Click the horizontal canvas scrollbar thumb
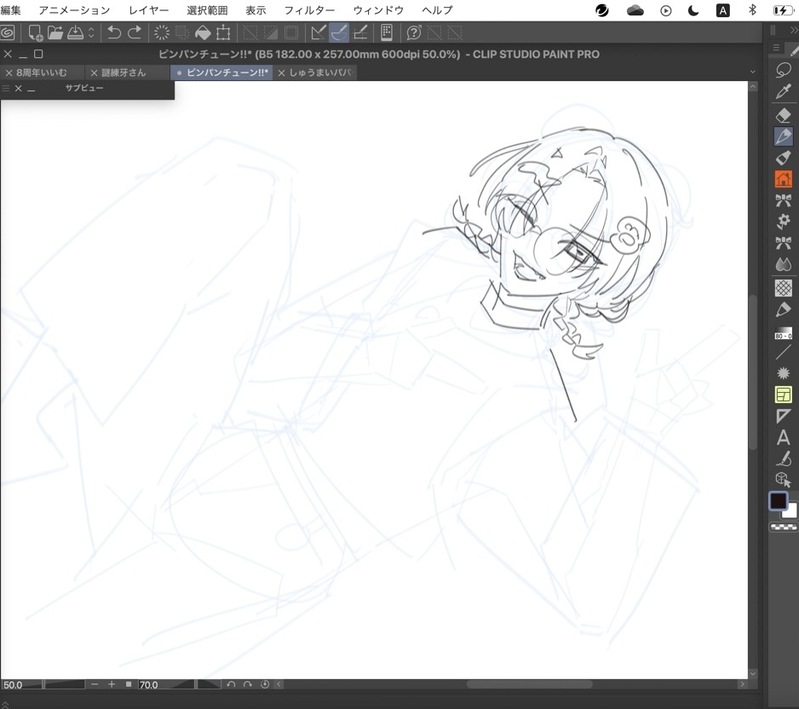Screen dimensions: 799x709 click(x=530, y=684)
